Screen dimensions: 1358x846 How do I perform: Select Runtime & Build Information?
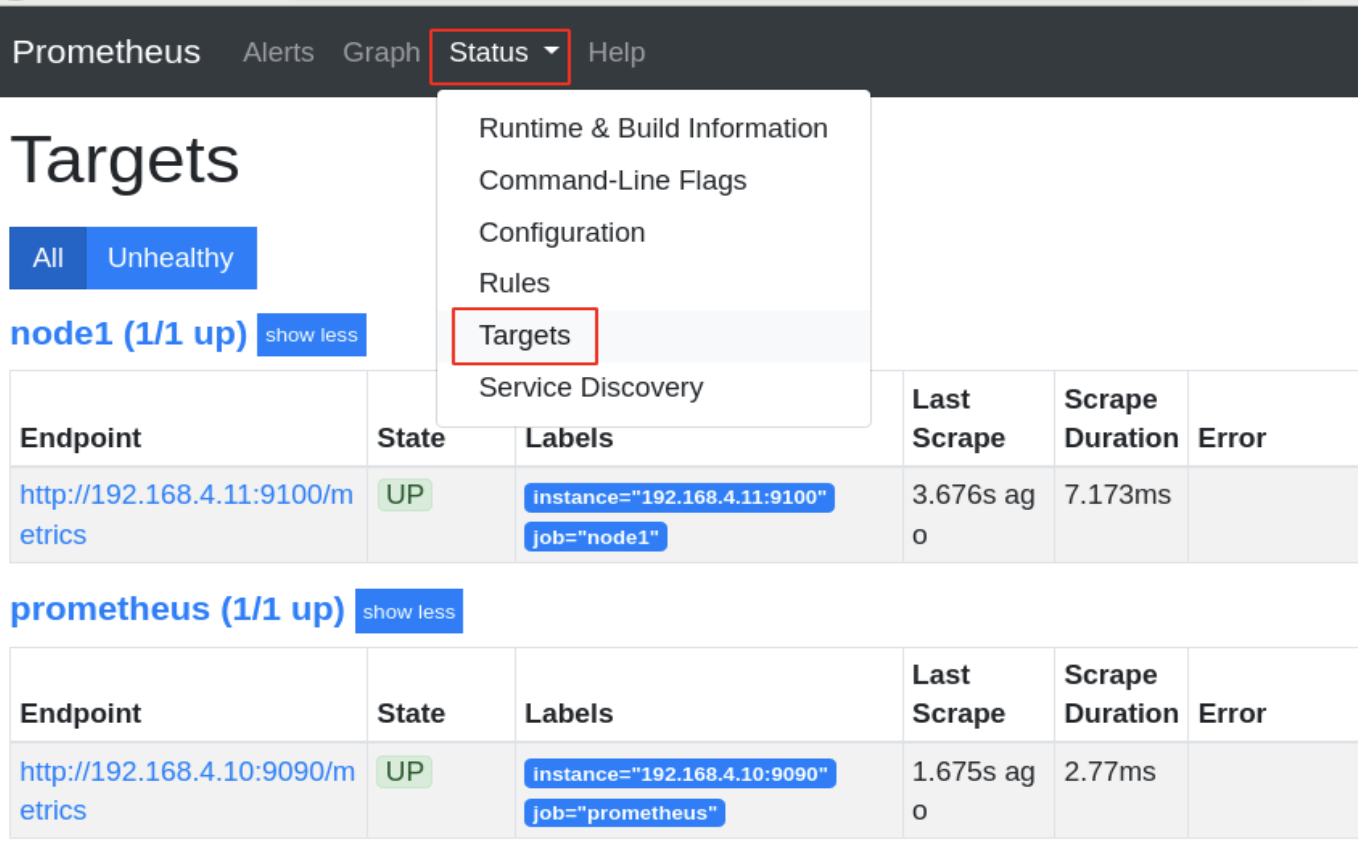coord(653,128)
